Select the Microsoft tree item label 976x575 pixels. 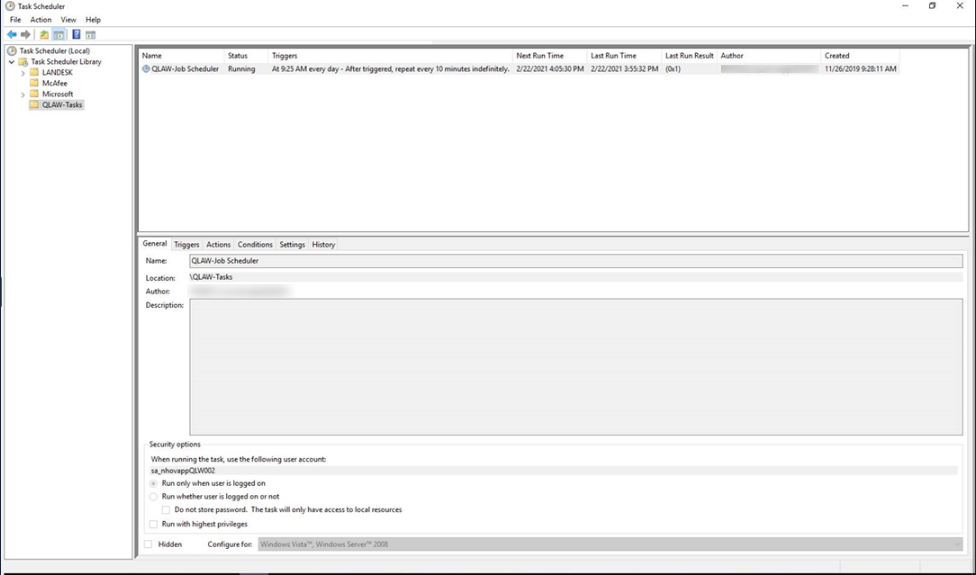[x=58, y=94]
